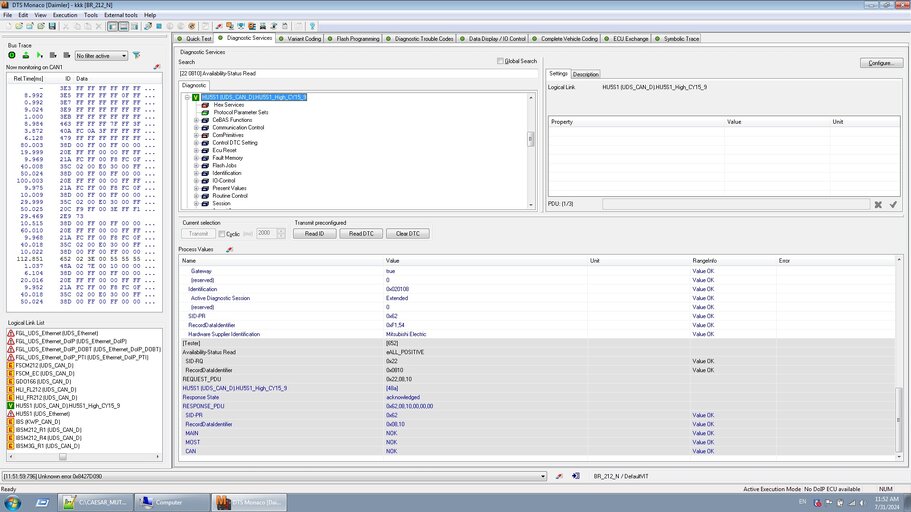Screen dimensions: 911x512
Task: Select GDO166 (UDS_CAN_D) logical link
Action: [x=43, y=382]
